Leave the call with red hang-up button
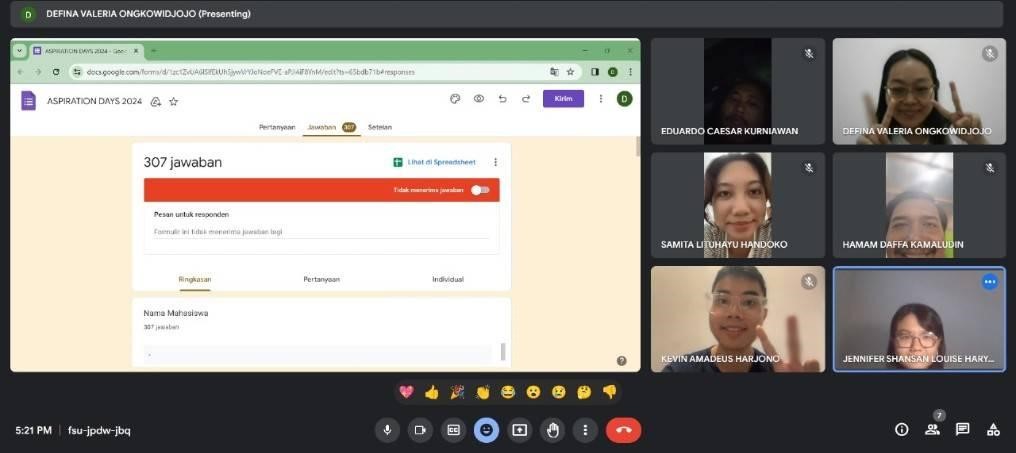Image resolution: width=1016 pixels, height=453 pixels. click(623, 430)
